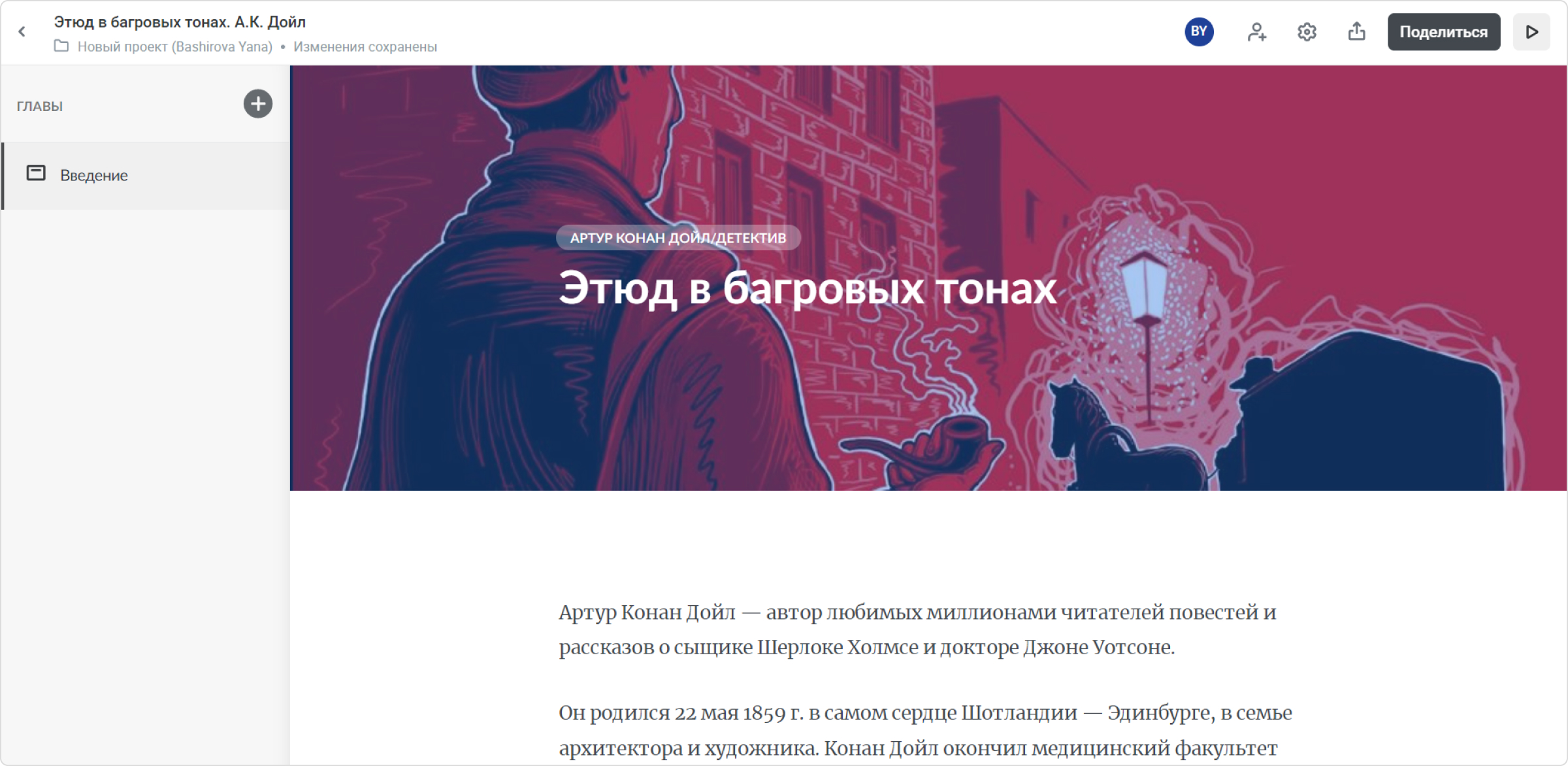The image size is (1568, 766).
Task: Click the project folder icon
Action: 61,46
